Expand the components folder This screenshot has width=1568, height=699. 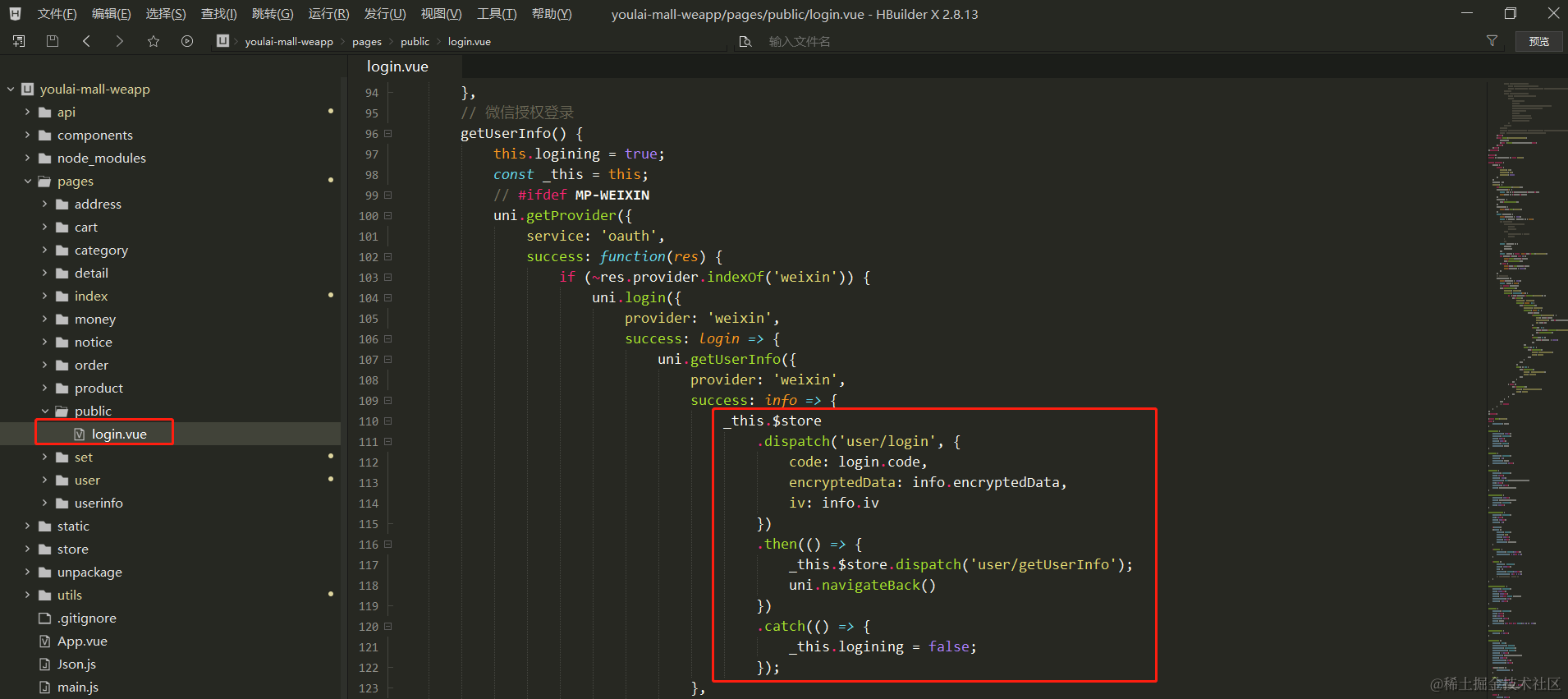pos(27,135)
